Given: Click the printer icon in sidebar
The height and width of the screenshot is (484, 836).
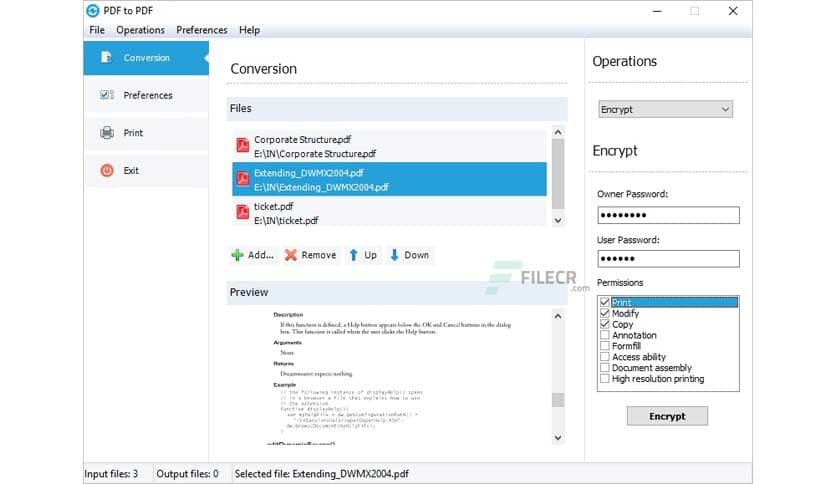Looking at the screenshot, I should 107,133.
